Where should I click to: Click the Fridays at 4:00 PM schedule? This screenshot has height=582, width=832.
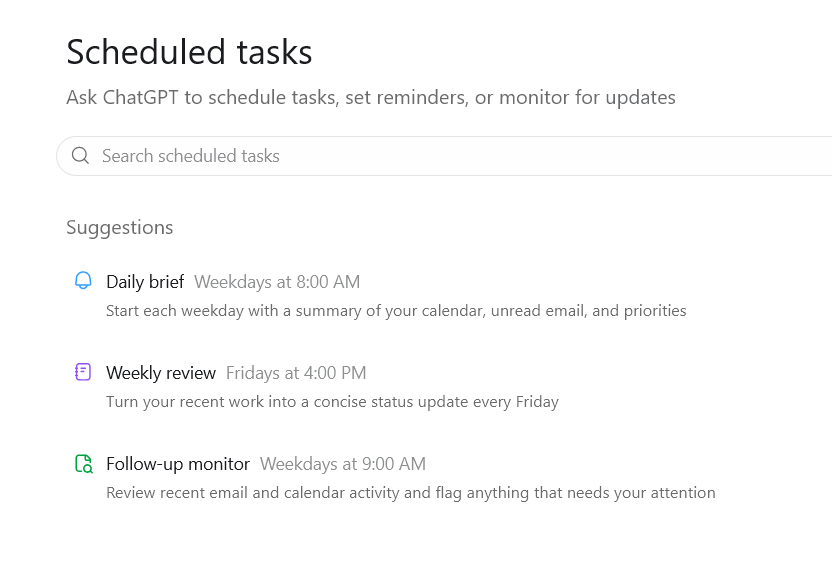(296, 373)
